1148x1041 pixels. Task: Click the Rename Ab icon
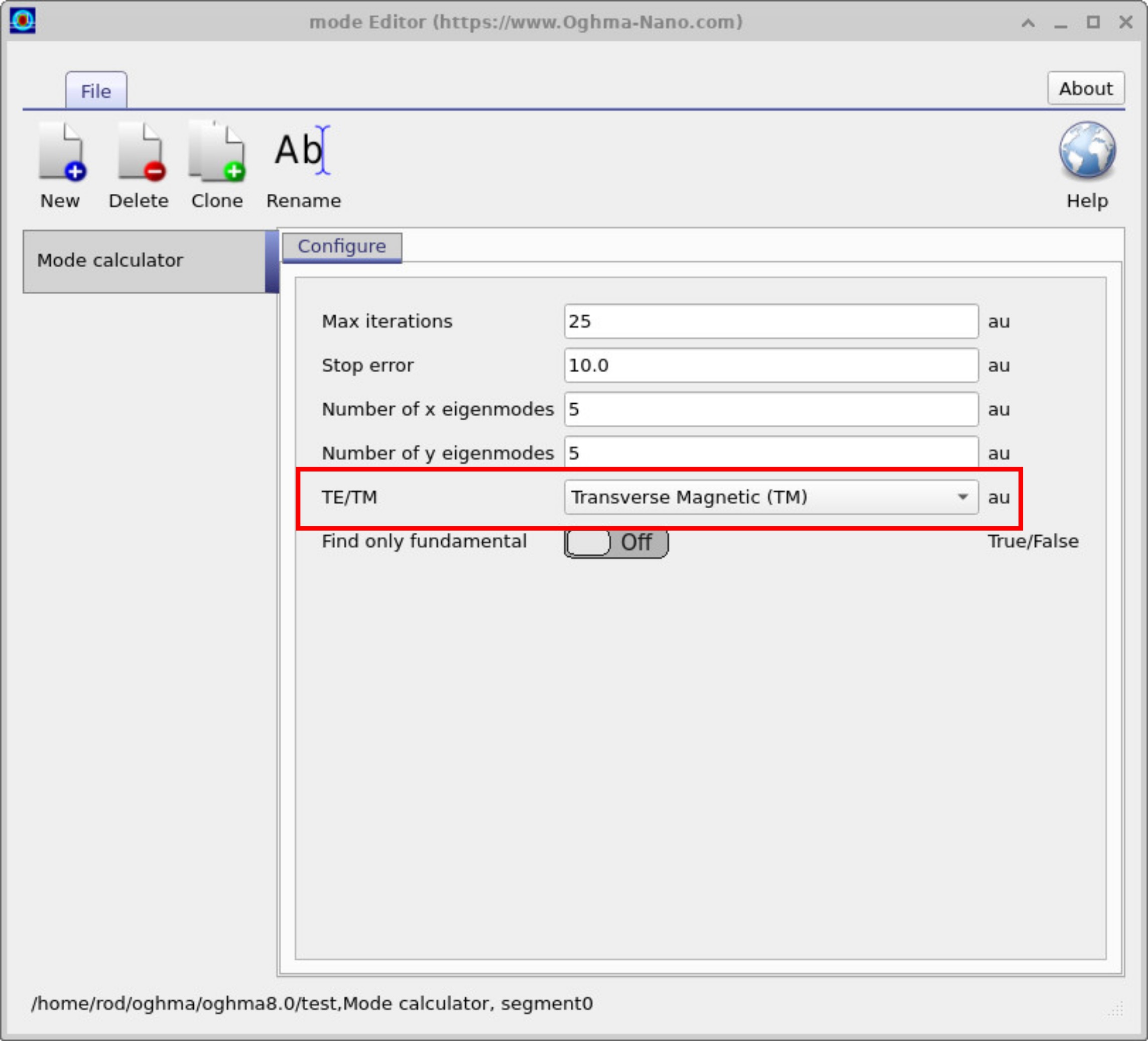tap(302, 152)
